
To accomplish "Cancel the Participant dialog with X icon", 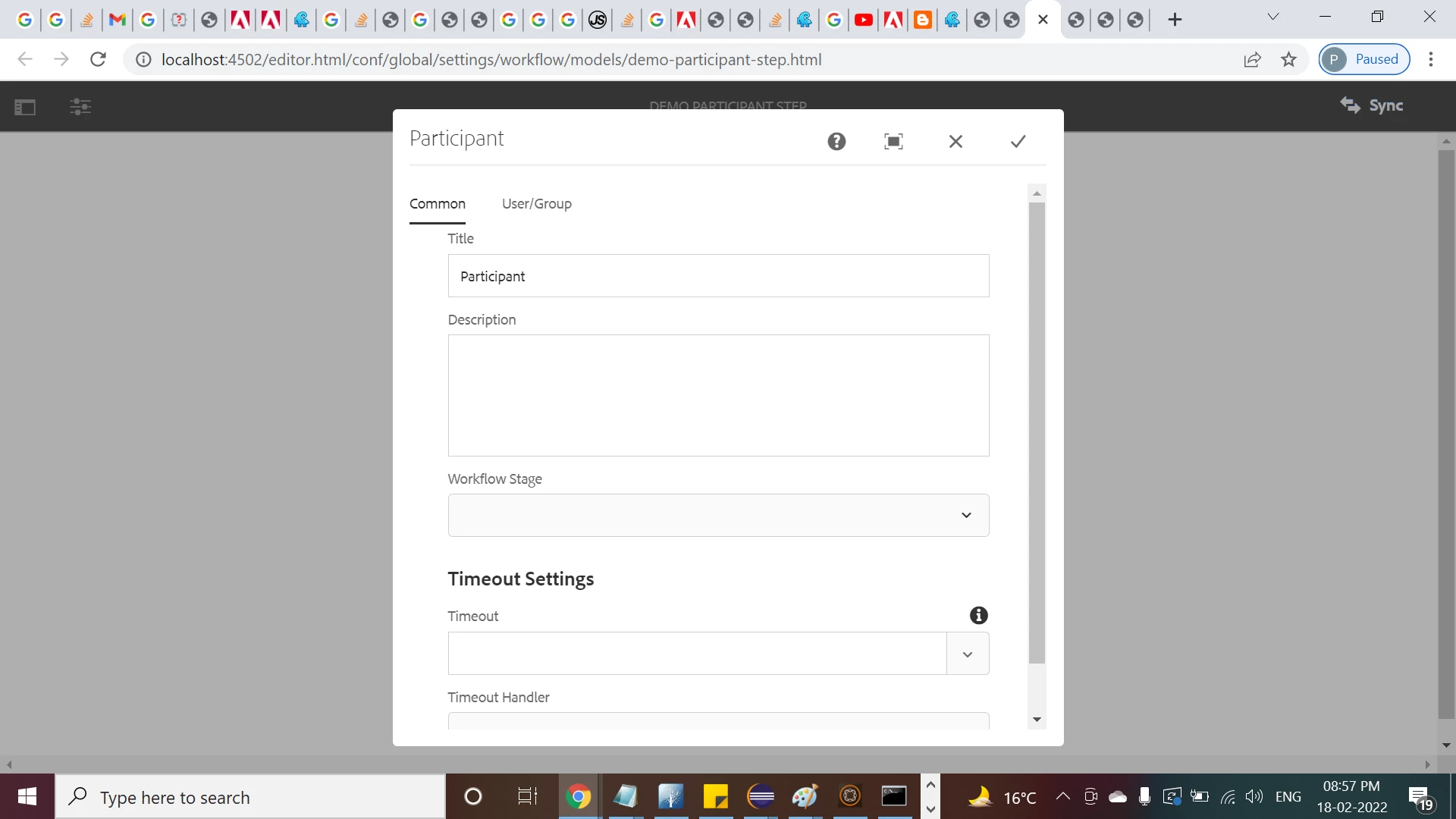I will 955,141.
